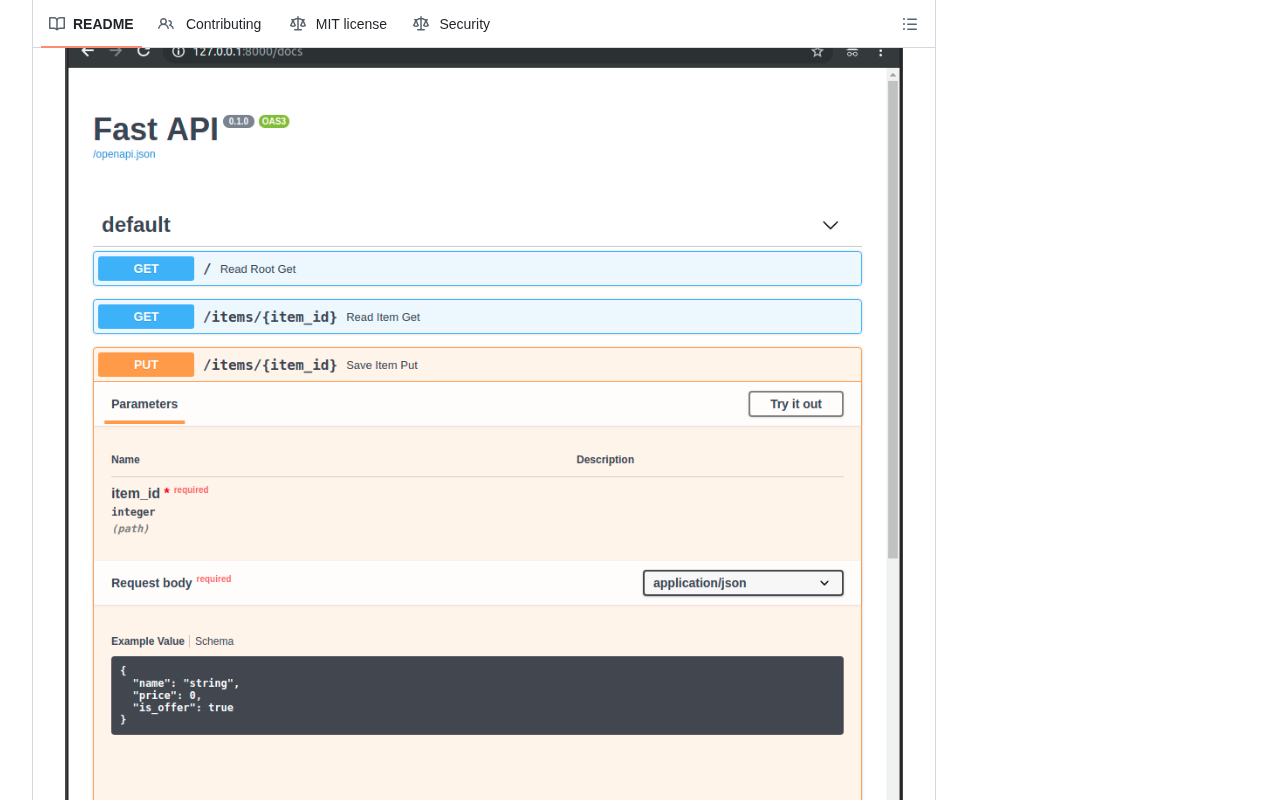Collapse the default section chevron

click(x=830, y=225)
